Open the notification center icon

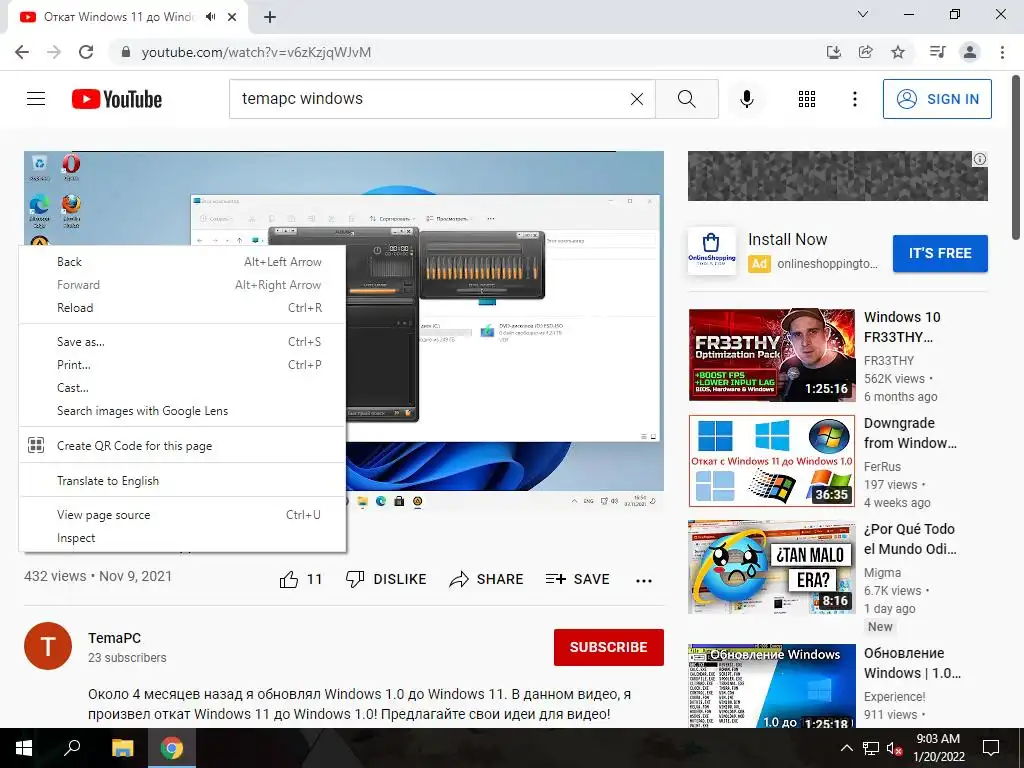click(991, 748)
